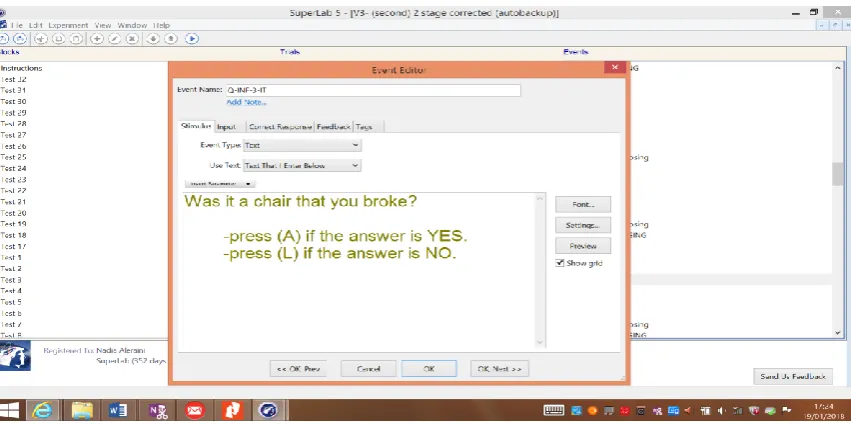The height and width of the screenshot is (424, 851).
Task: Click the Add (plus) toolbar icon
Action: click(x=97, y=39)
